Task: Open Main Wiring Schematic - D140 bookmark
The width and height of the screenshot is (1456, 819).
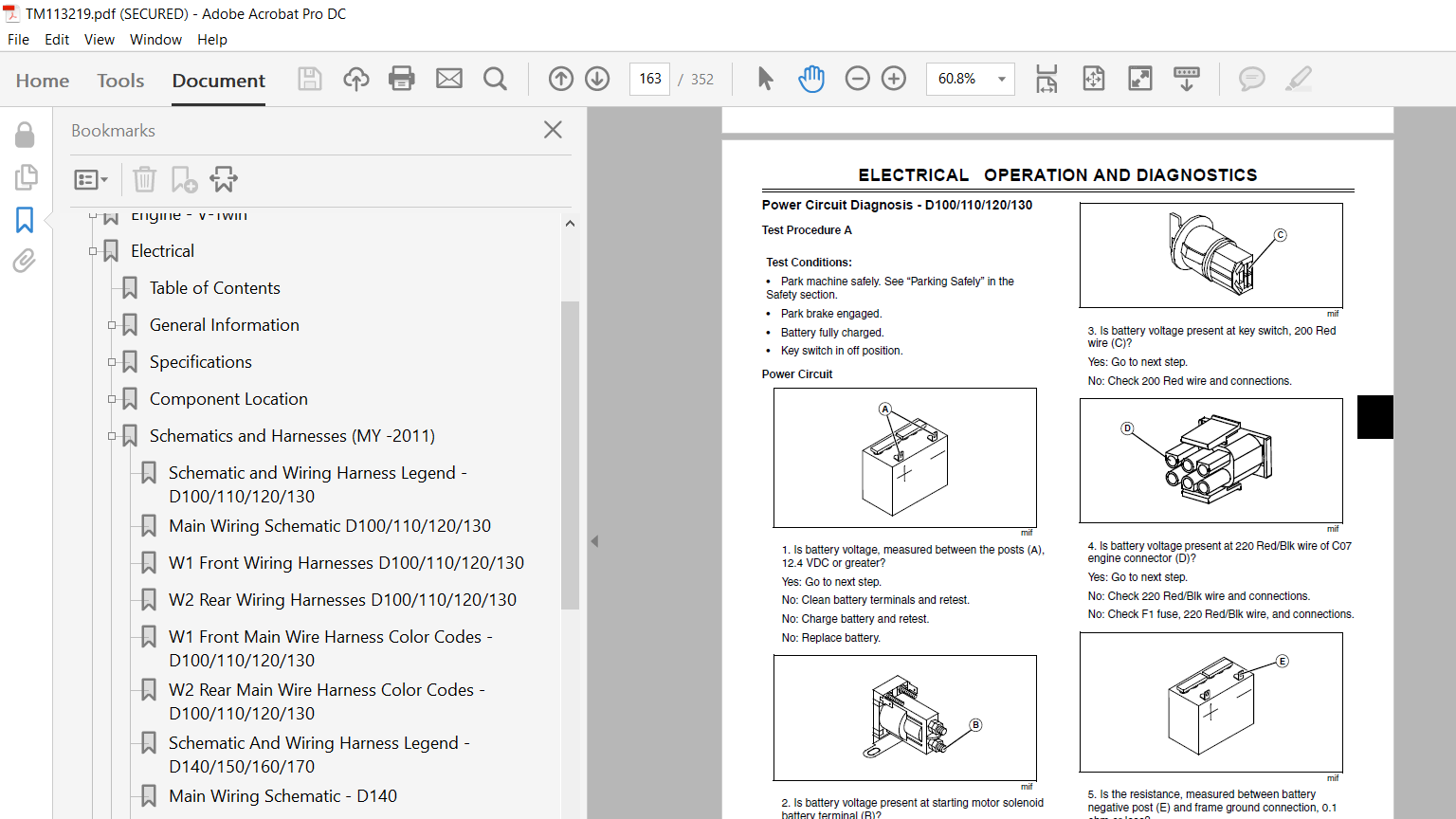Action: point(282,796)
